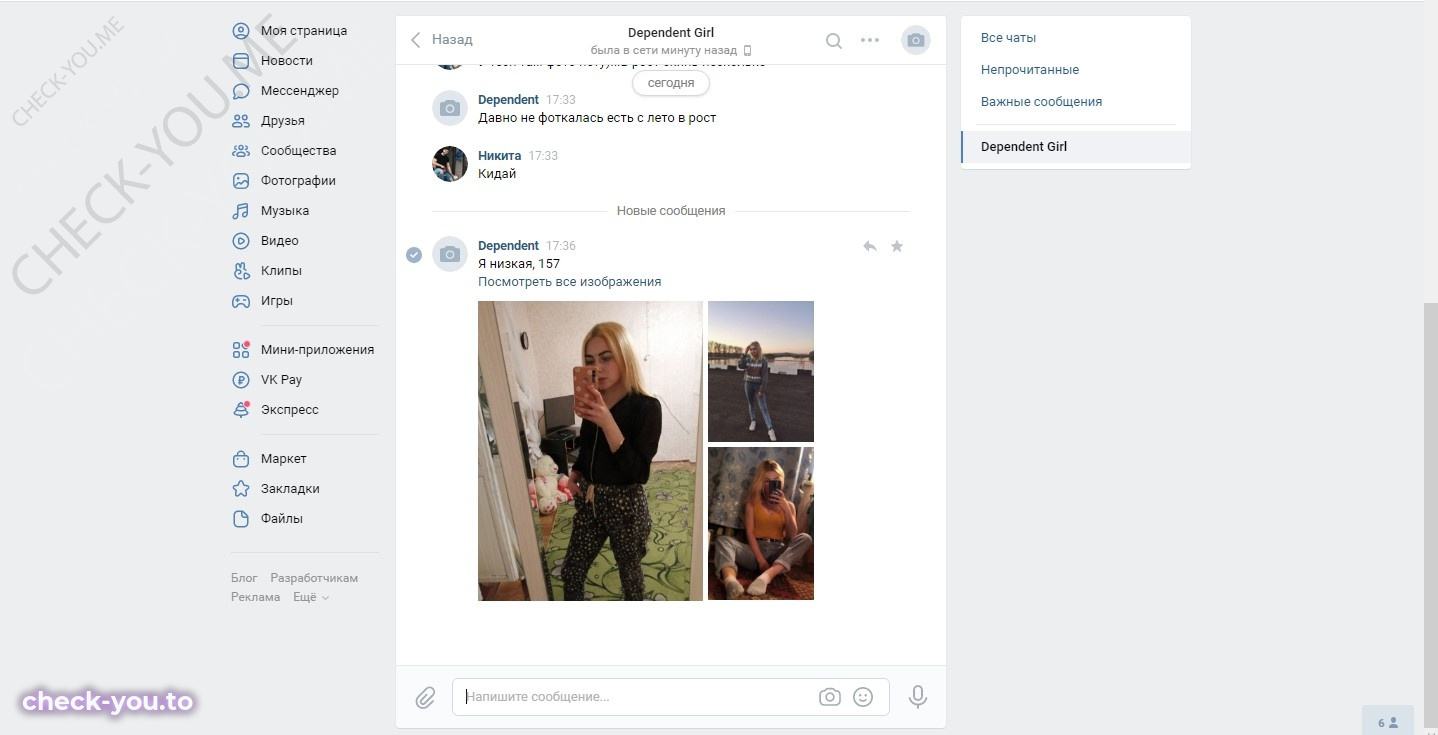This screenshot has height=735, width=1438.
Task: Open the Games controller icon in sidebar
Action: click(x=241, y=301)
